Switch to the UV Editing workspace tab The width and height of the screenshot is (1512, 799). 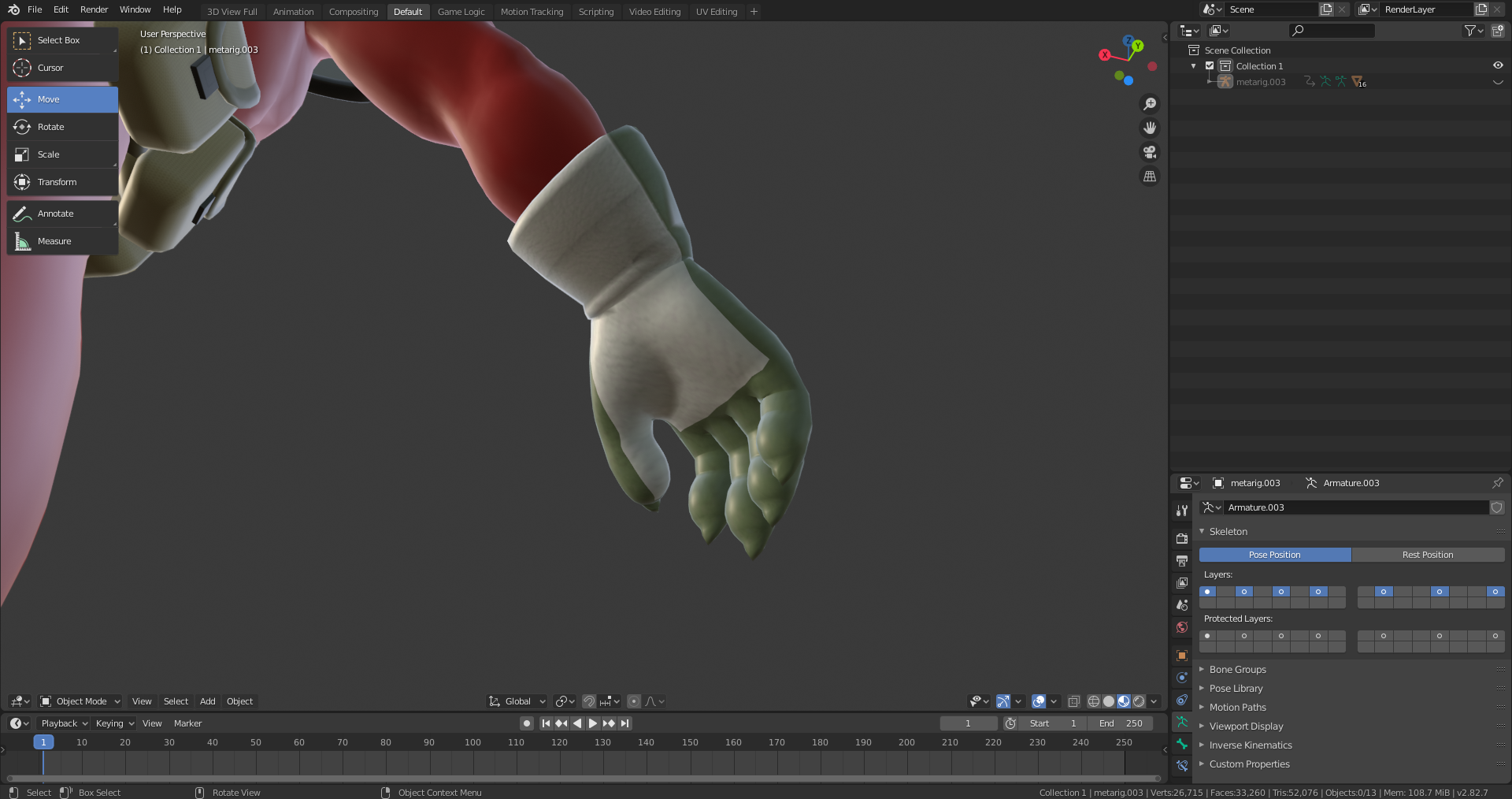pyautogui.click(x=717, y=12)
